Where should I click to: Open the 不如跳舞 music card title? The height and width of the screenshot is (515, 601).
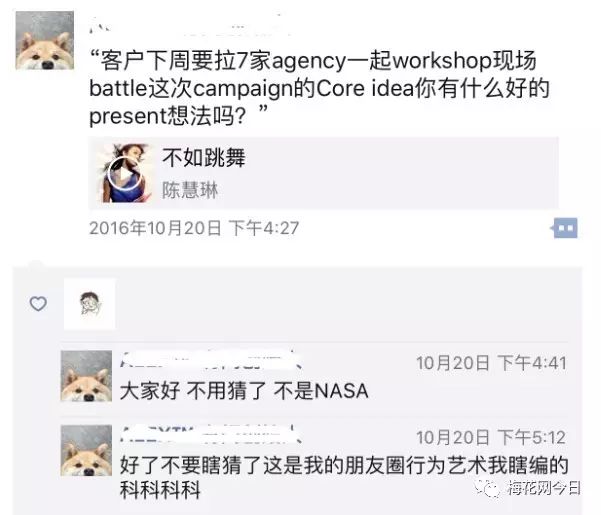tap(204, 157)
